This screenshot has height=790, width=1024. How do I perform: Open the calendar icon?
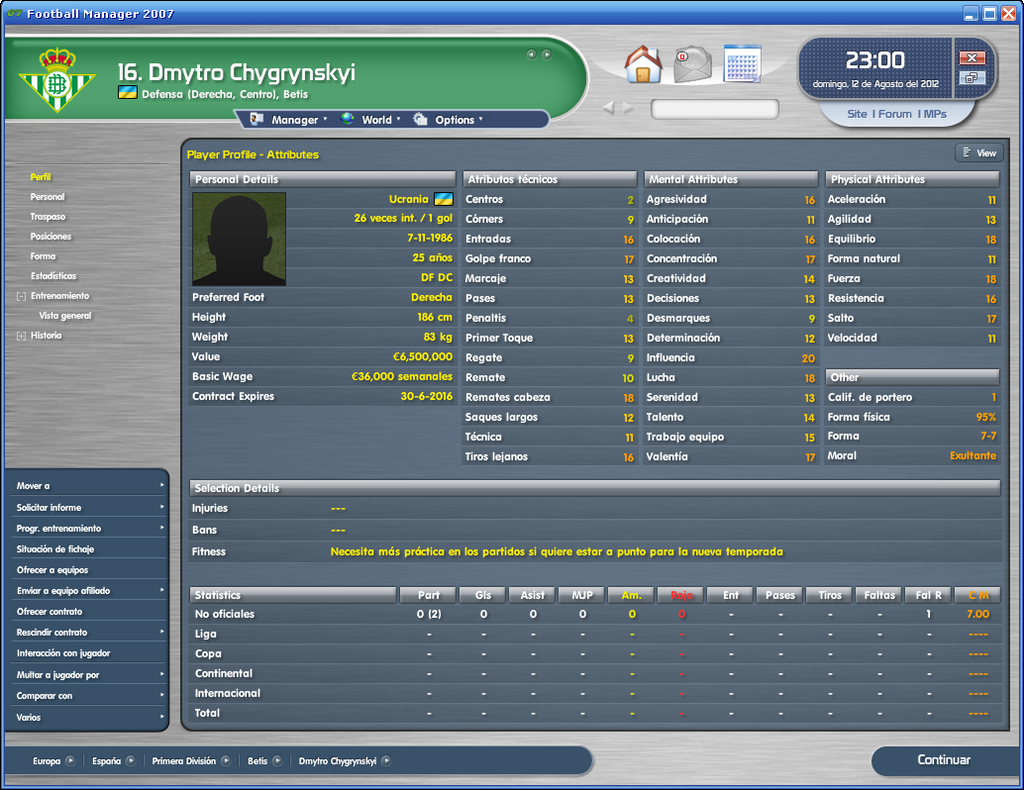click(743, 63)
